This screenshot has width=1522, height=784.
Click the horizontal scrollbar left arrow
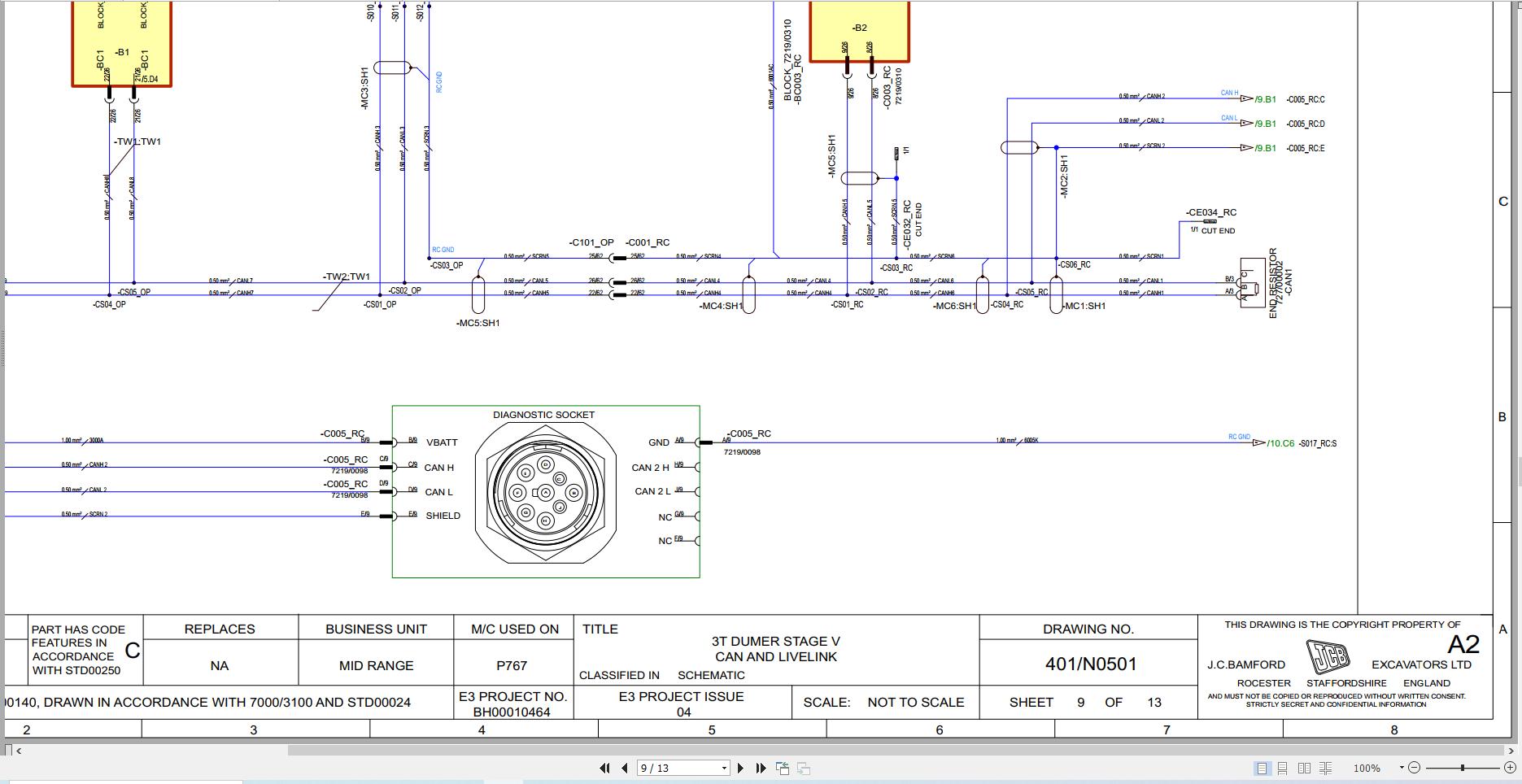click(19, 750)
